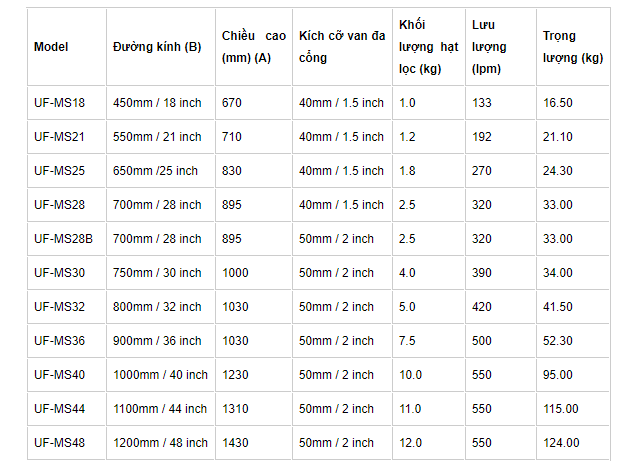The width and height of the screenshot is (630, 471).
Task: Click the UF-MS28B model cell
Action: click(x=63, y=239)
